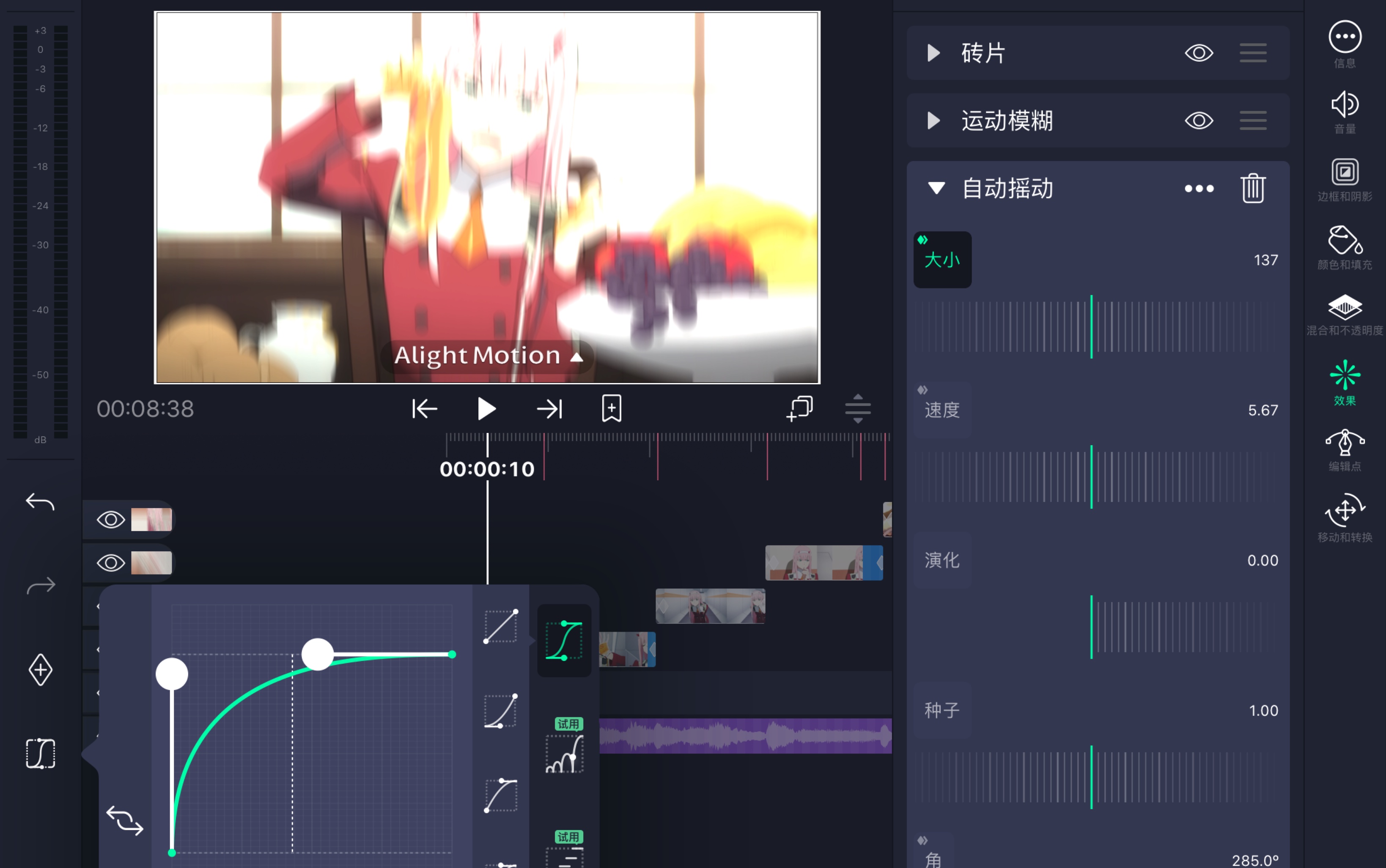Open the 信息 info menu icon
Image resolution: width=1386 pixels, height=868 pixels.
click(1345, 37)
